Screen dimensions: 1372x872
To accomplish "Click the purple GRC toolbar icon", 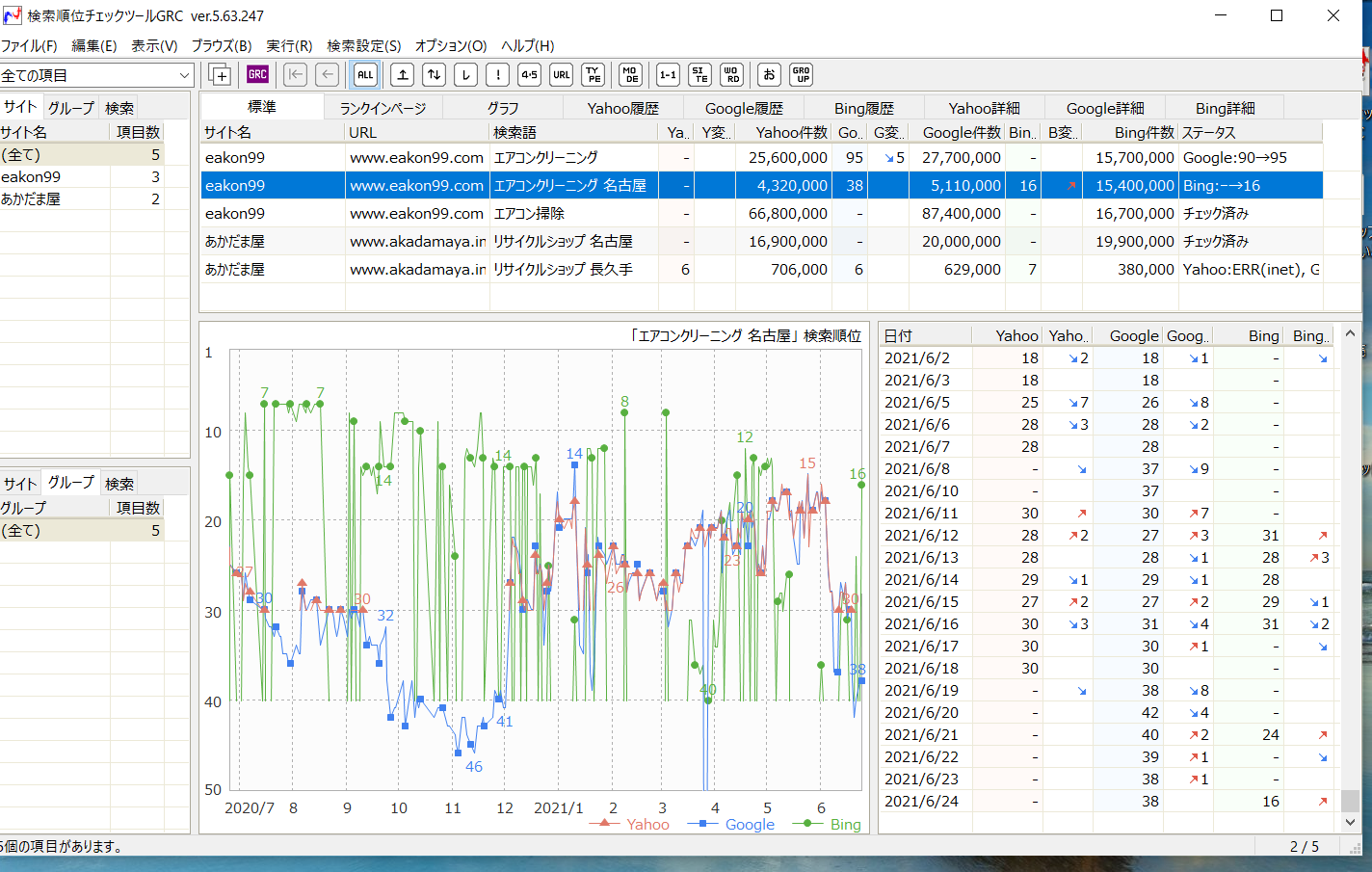I will [257, 74].
